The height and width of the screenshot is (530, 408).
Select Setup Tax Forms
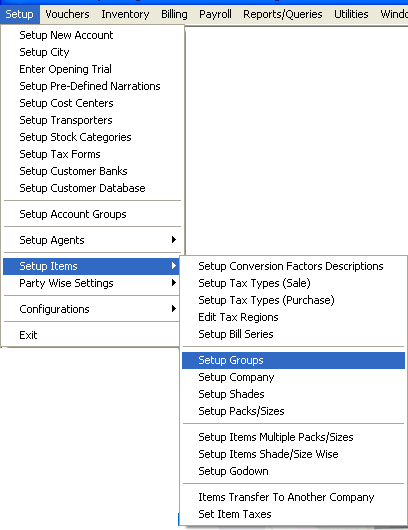point(92,154)
